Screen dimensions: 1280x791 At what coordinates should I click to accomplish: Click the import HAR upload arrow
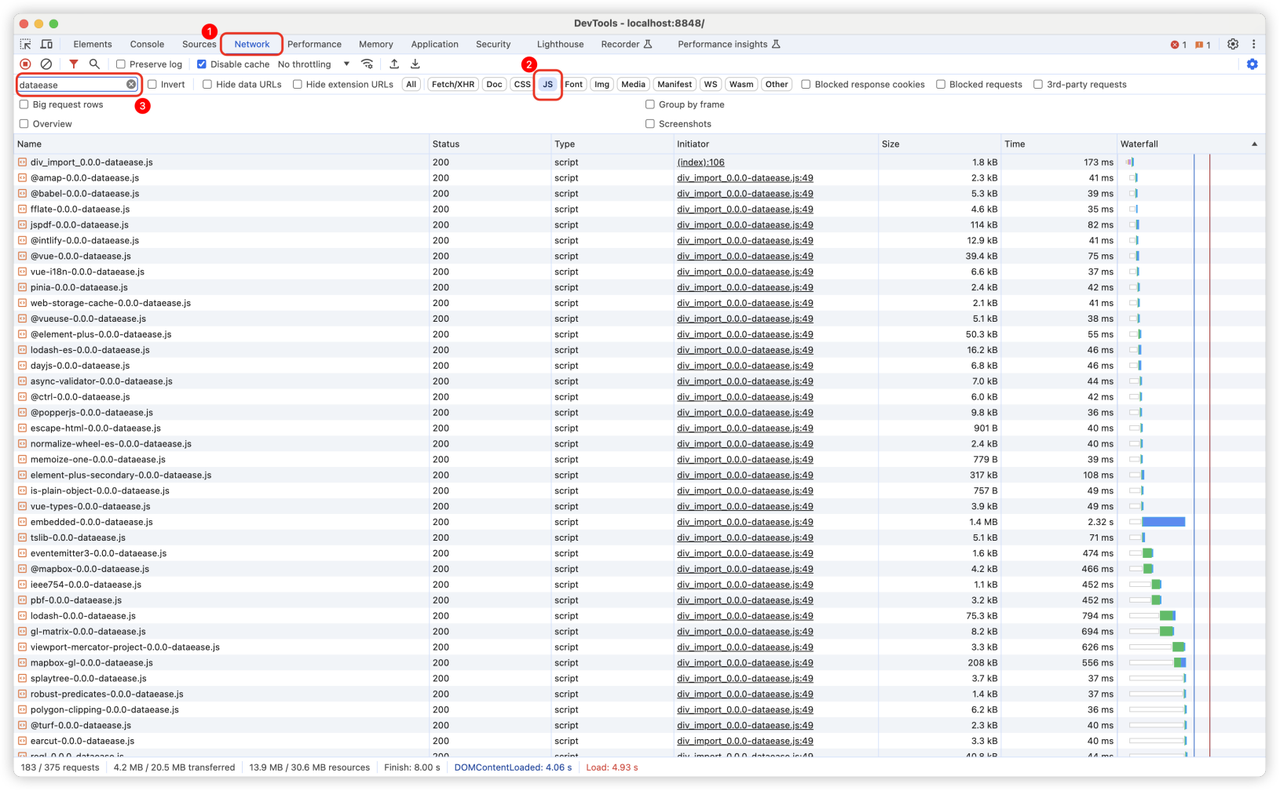tap(394, 64)
